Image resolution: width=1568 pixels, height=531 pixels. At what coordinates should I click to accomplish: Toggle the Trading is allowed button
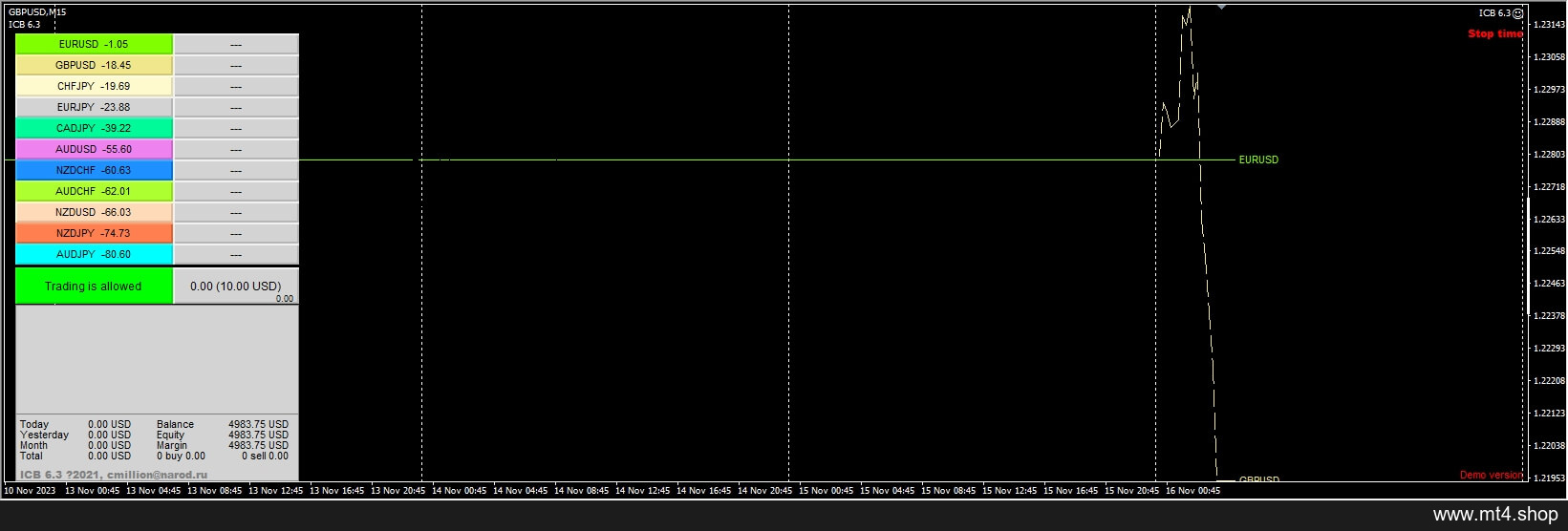[x=94, y=286]
